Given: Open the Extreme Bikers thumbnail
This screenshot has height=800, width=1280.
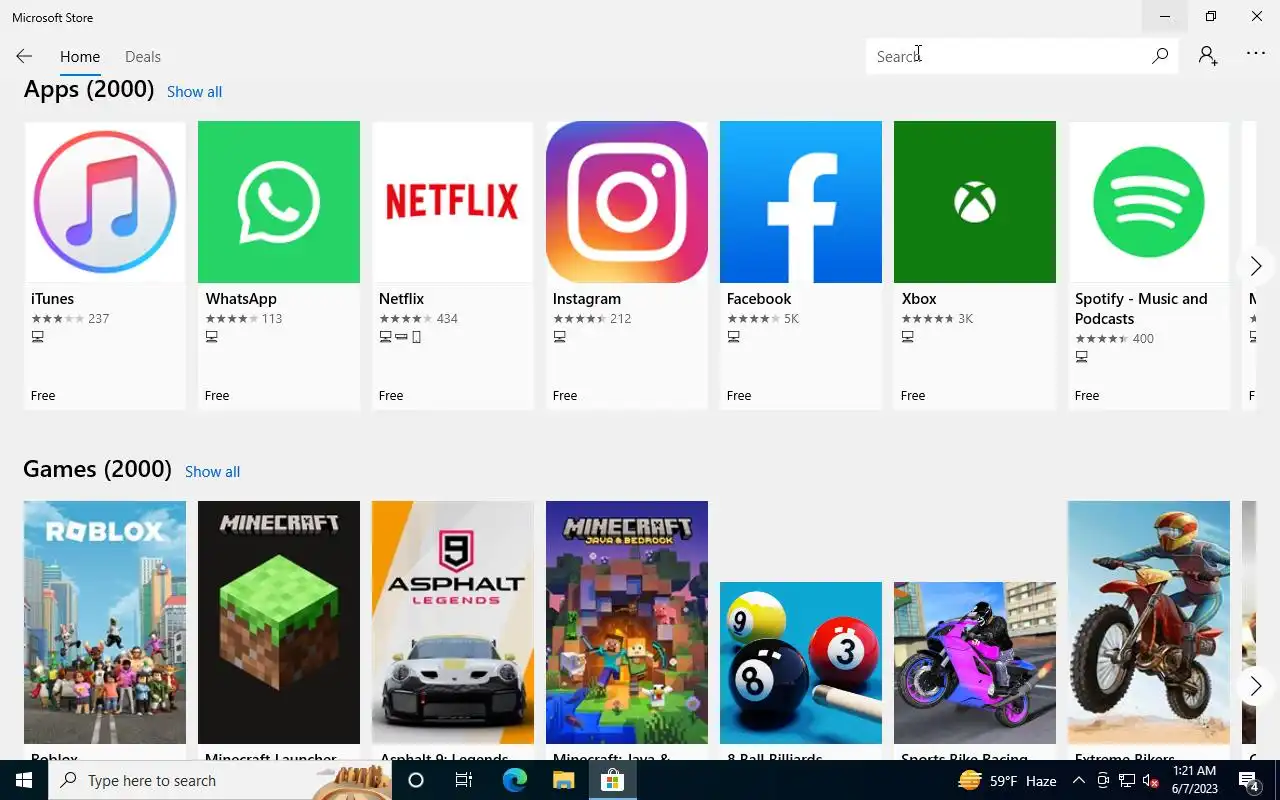Looking at the screenshot, I should point(1149,622).
